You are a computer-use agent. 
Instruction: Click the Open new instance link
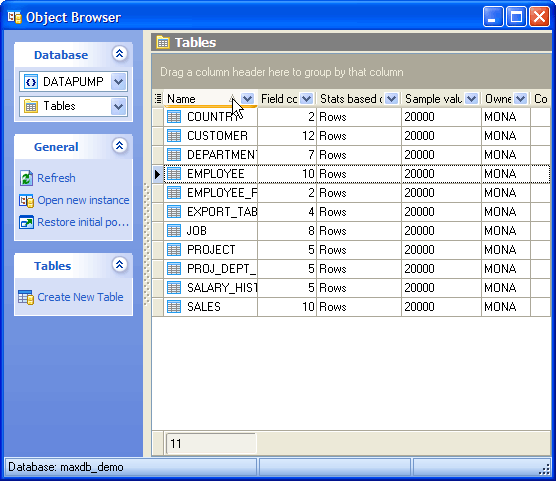(83, 200)
